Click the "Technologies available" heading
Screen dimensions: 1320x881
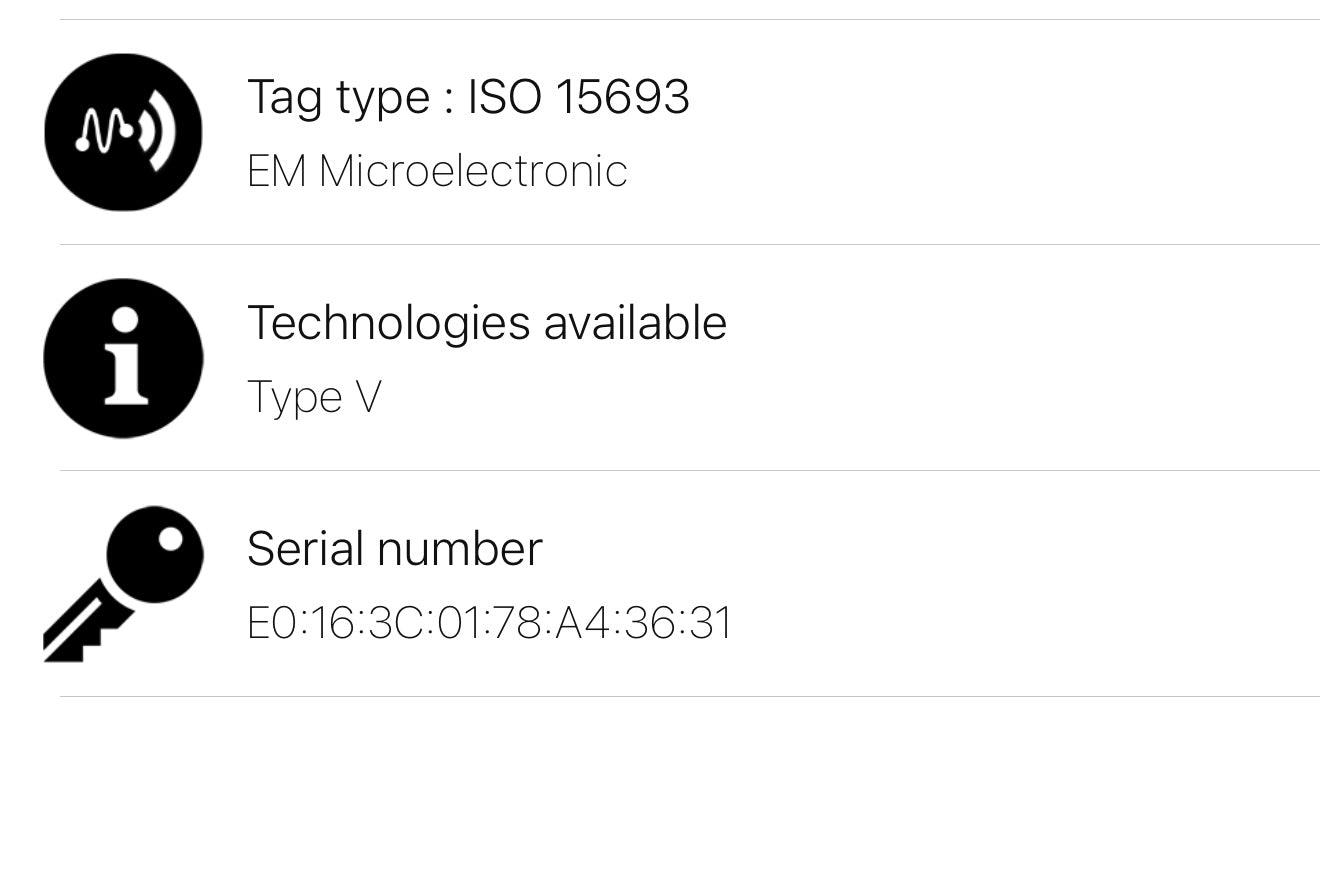click(486, 323)
